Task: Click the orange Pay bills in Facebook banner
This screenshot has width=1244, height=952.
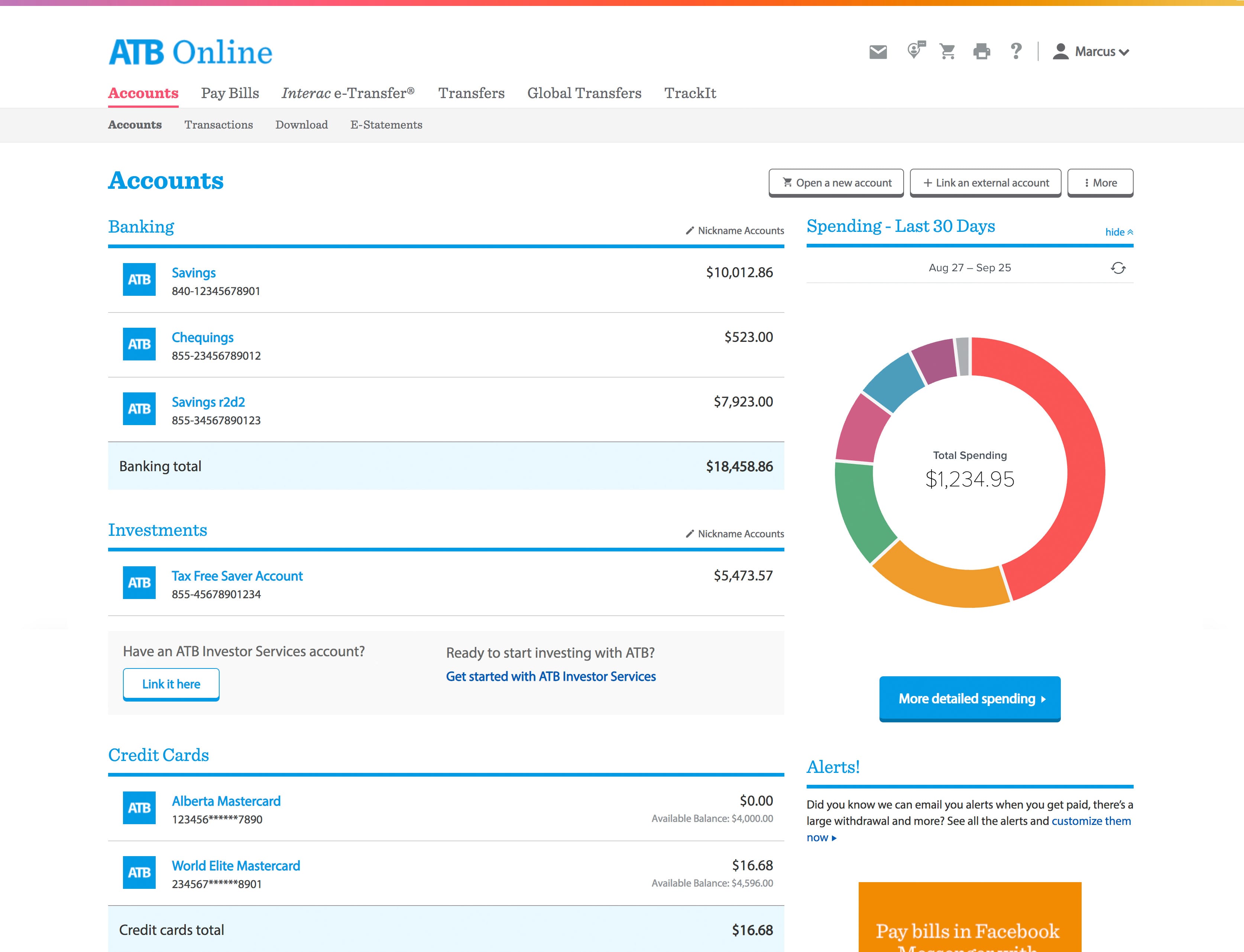Action: point(970,917)
